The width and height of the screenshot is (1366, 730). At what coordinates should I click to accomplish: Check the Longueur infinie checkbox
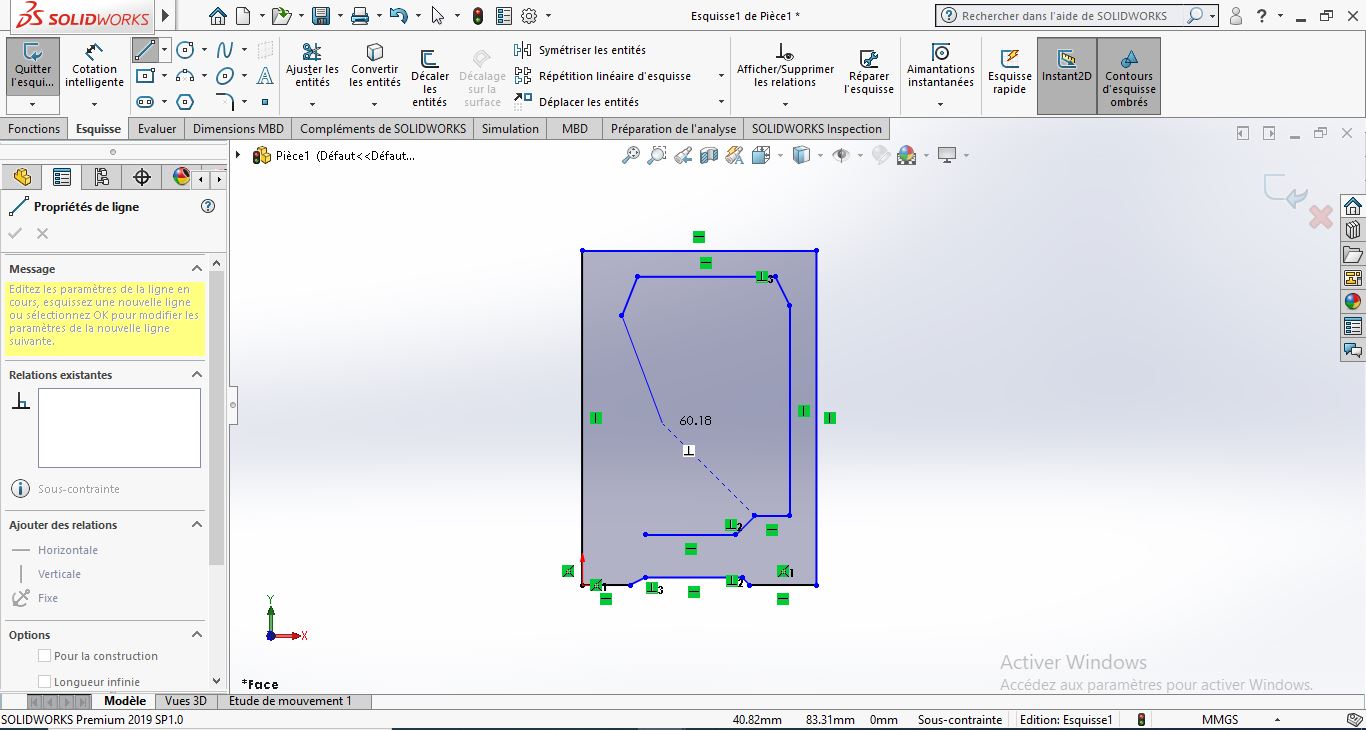[x=44, y=682]
